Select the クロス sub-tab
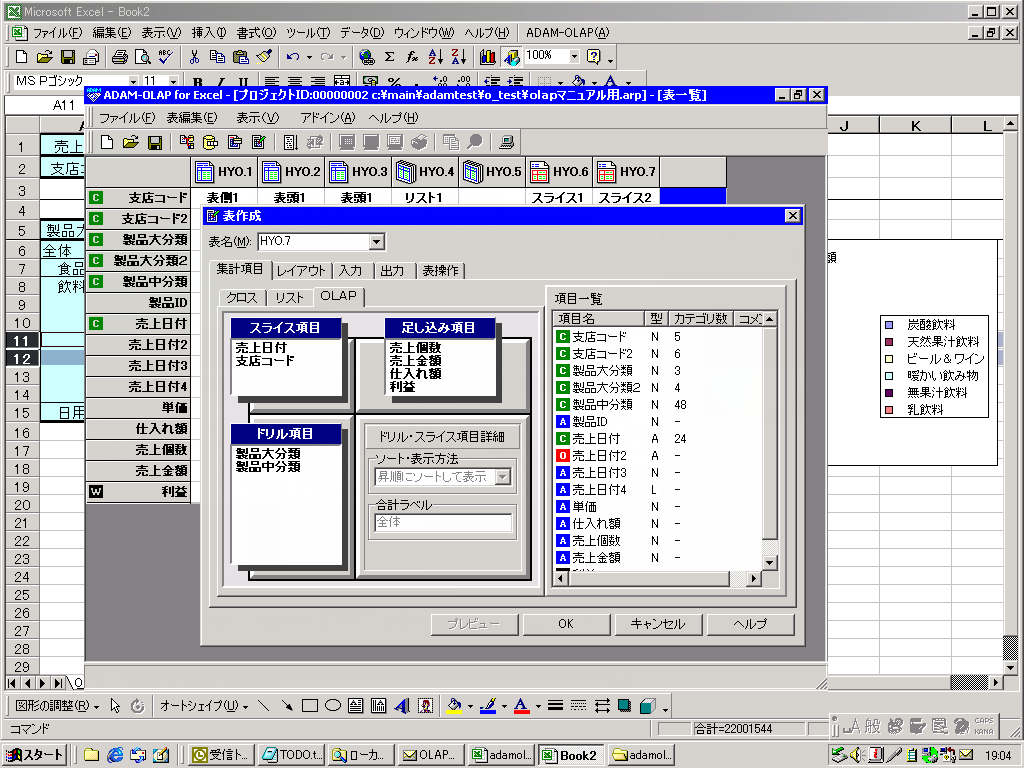This screenshot has width=1024, height=768. 242,297
